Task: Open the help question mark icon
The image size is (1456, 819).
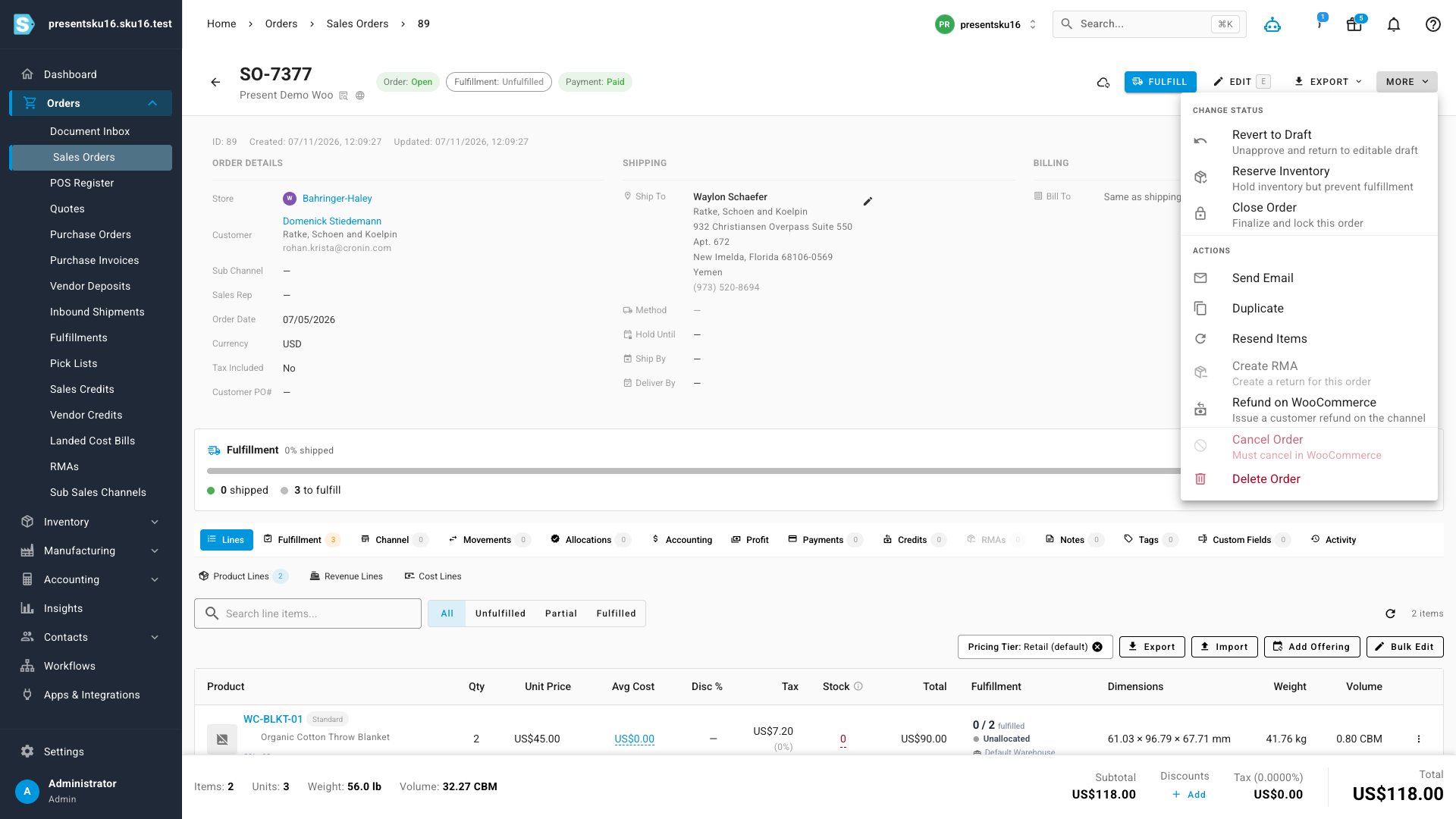Action: [x=1433, y=24]
